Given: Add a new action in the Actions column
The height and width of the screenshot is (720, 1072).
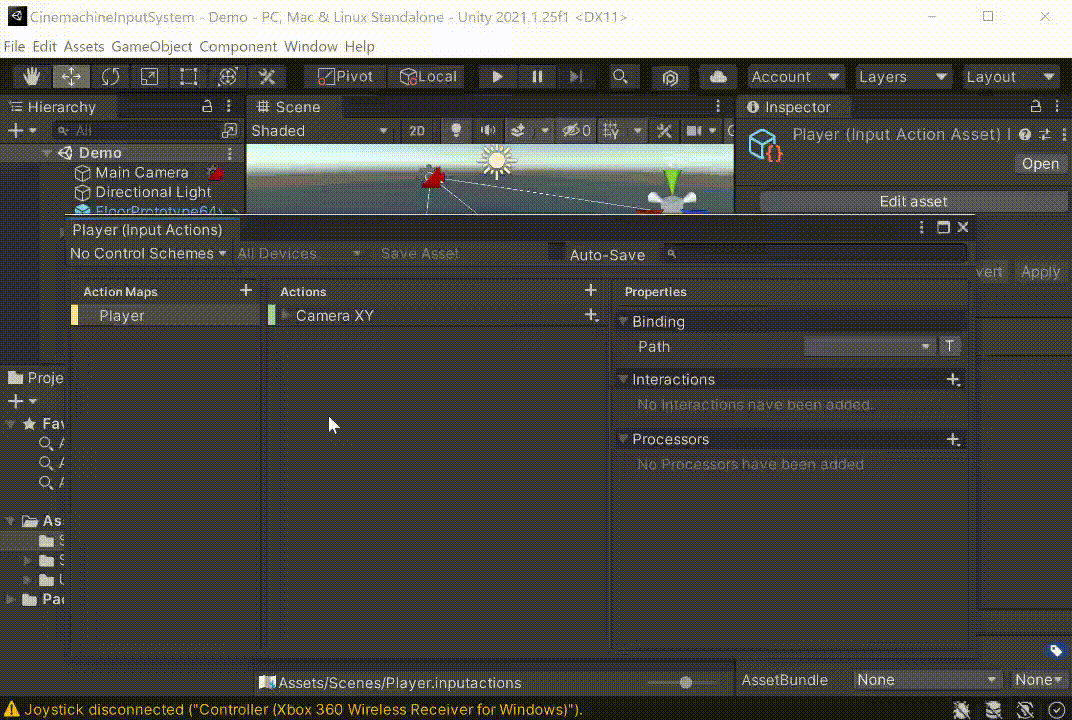Looking at the screenshot, I should [591, 291].
